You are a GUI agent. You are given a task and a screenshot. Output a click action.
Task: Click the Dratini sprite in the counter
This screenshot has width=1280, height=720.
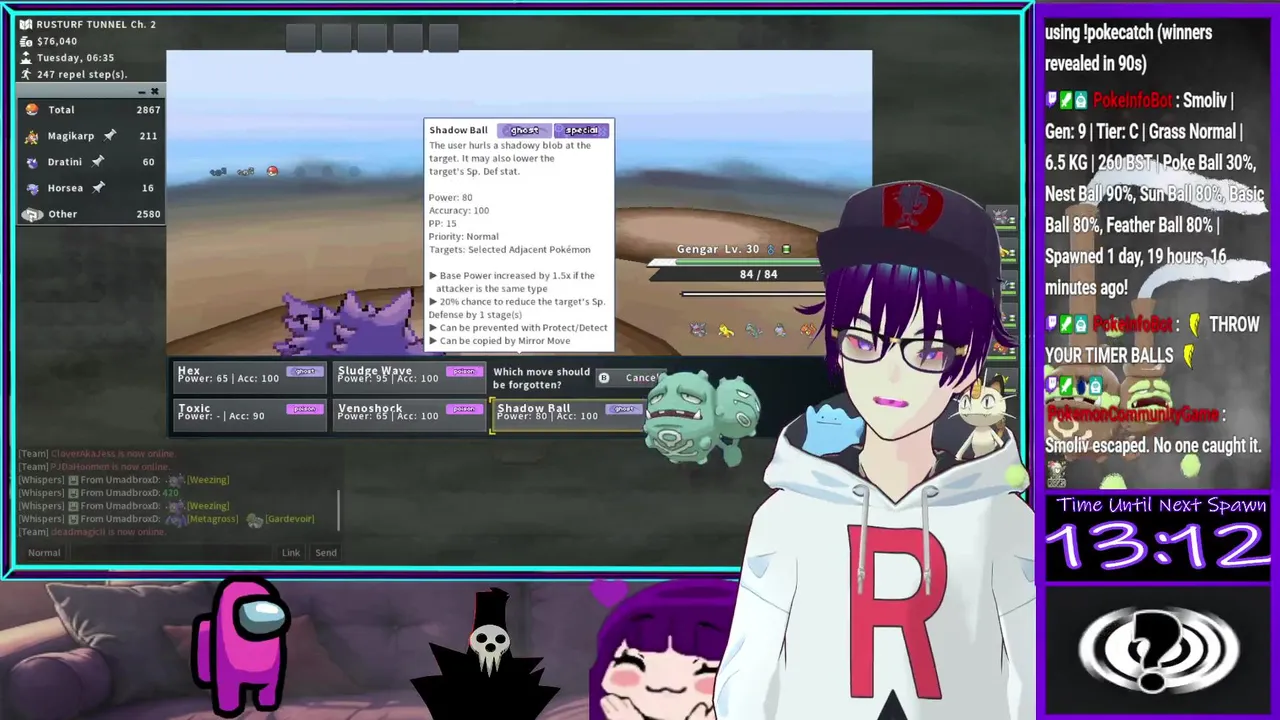pyautogui.click(x=32, y=162)
